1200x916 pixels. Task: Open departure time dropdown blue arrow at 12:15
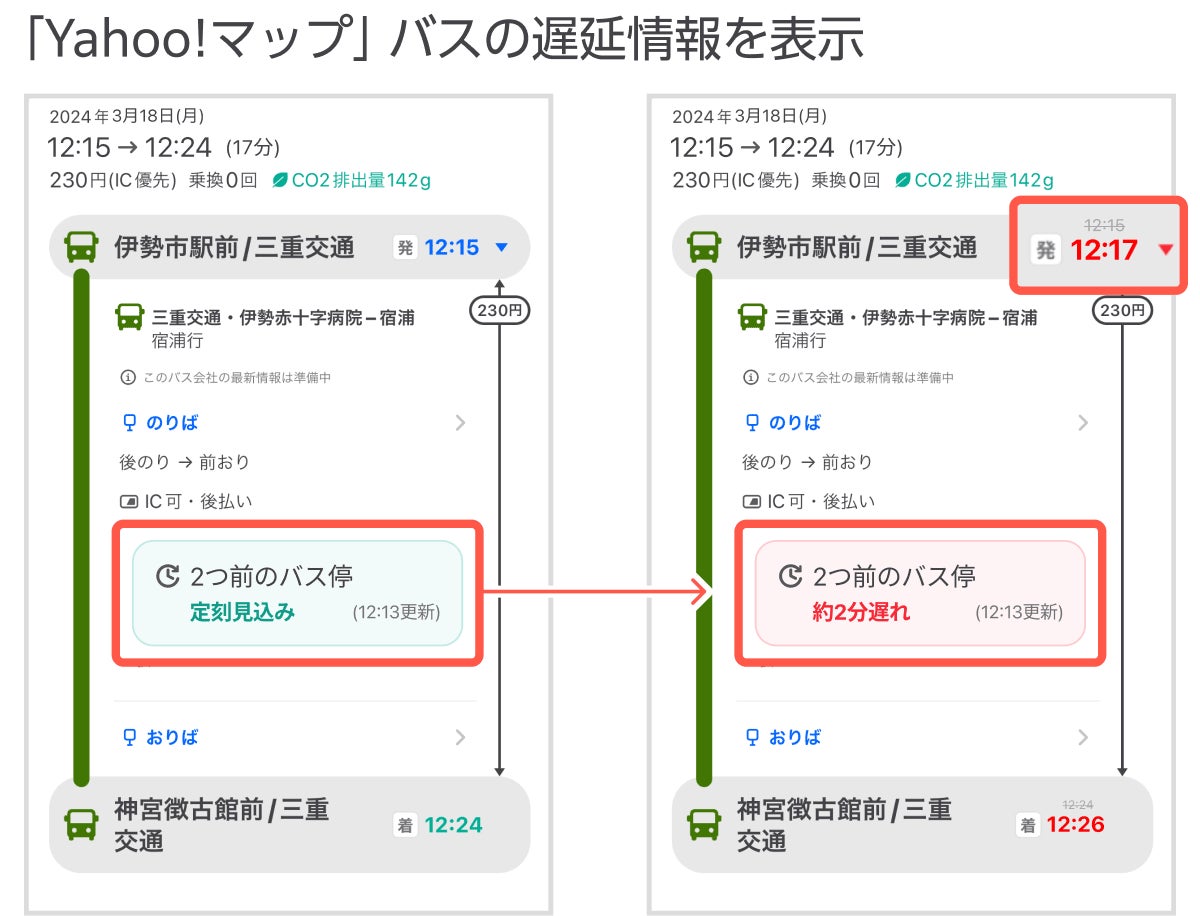502,248
